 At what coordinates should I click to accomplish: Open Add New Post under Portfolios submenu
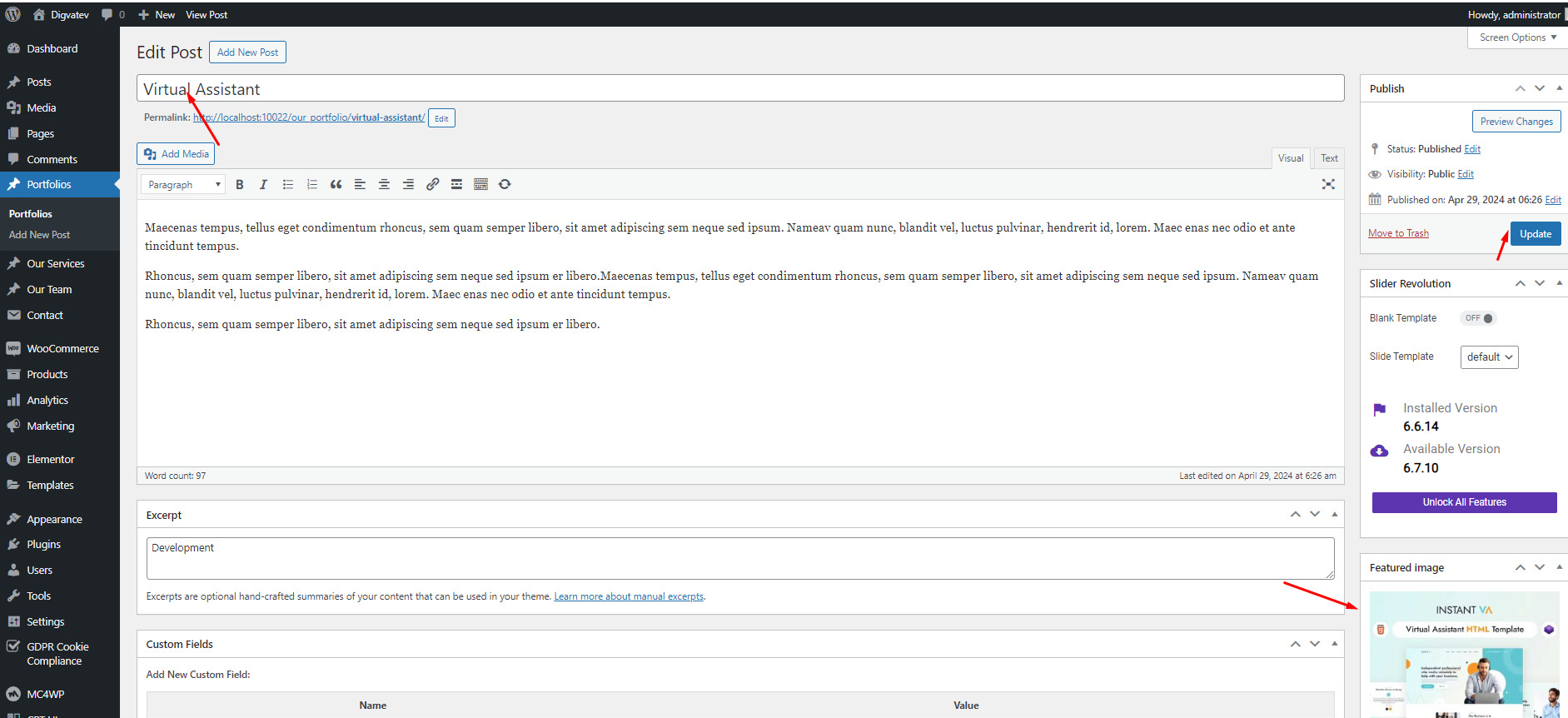point(39,235)
